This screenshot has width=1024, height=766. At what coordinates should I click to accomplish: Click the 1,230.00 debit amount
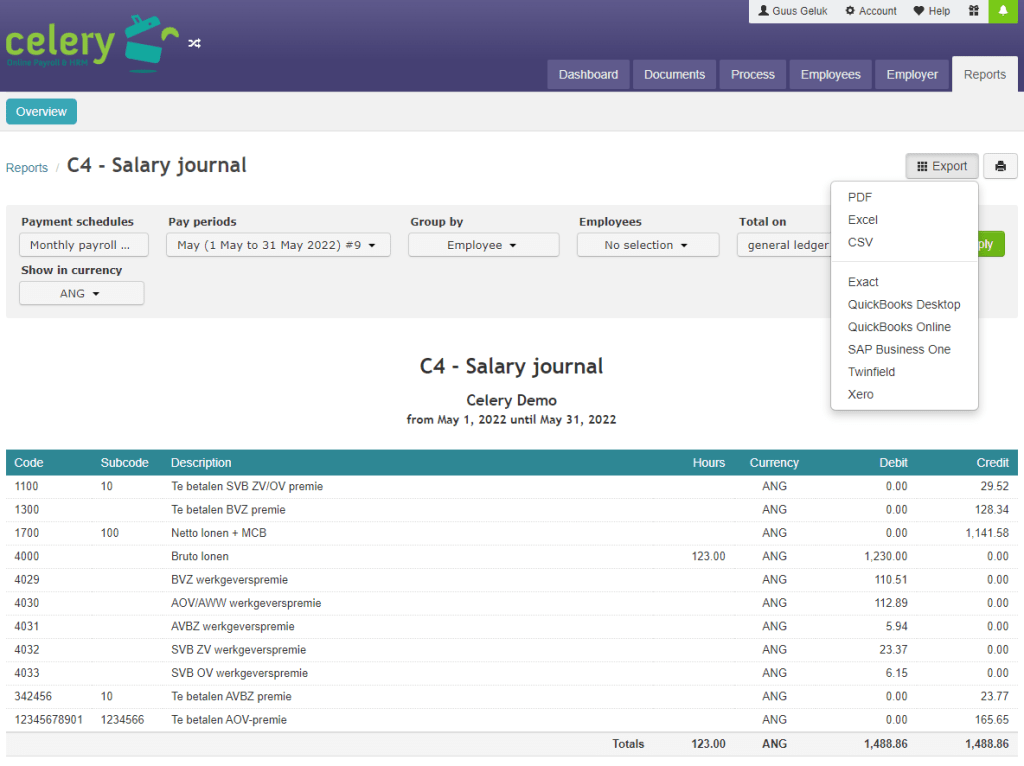[886, 556]
